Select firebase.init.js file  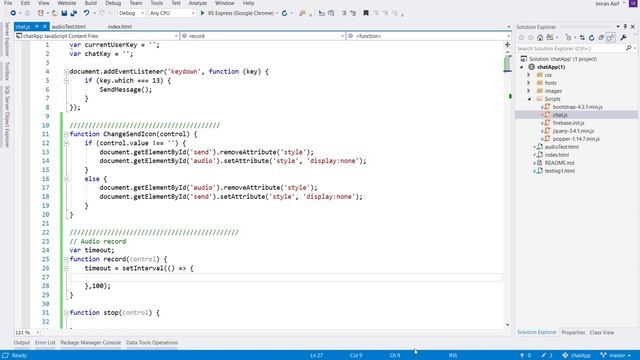569,123
